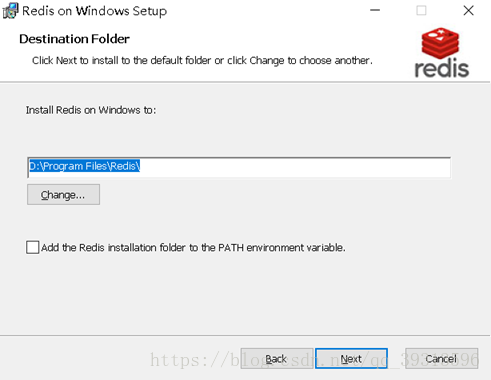Go to the Back step
The image size is (491, 380).
click(x=276, y=359)
